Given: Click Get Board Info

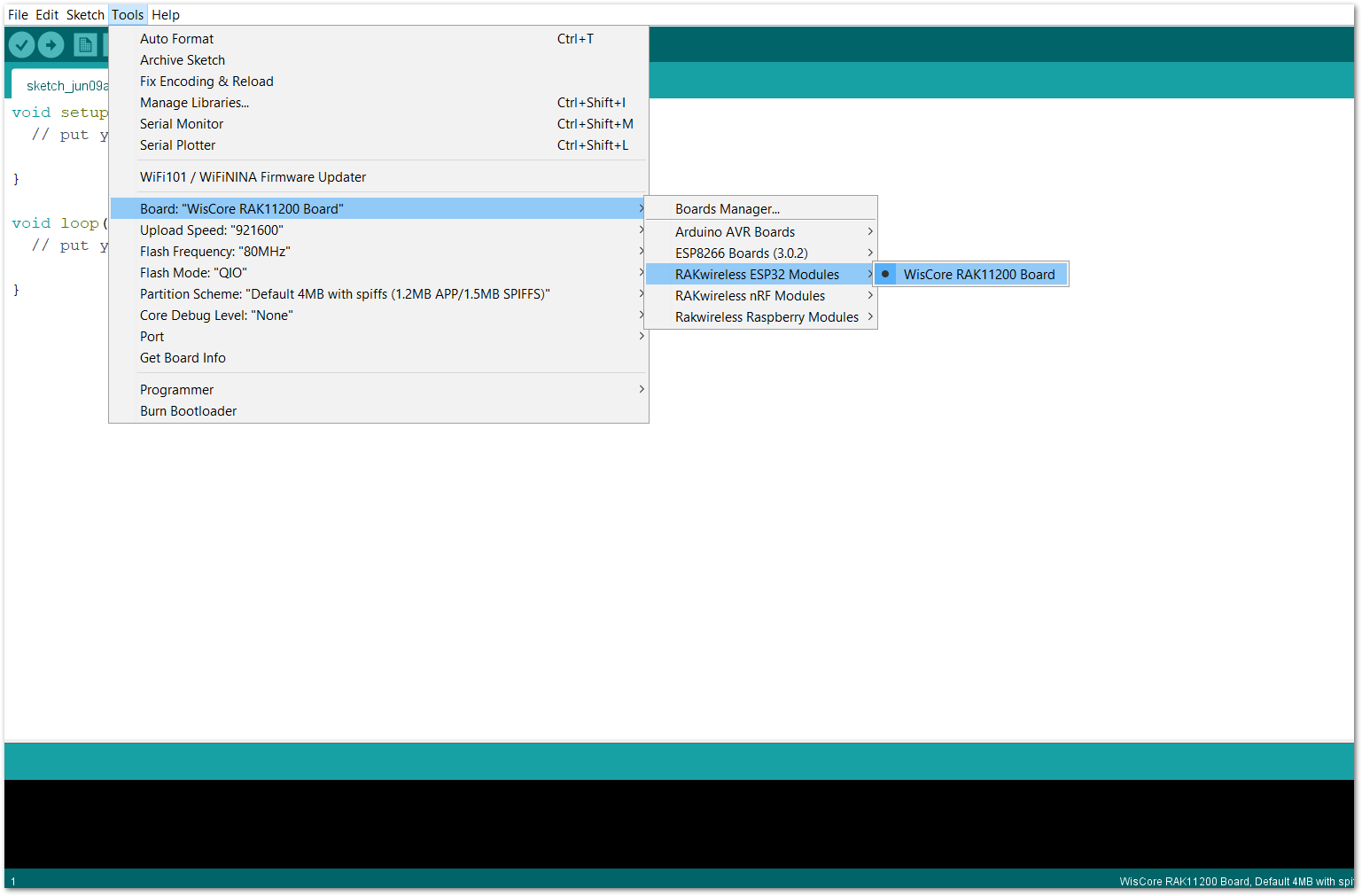Looking at the screenshot, I should pyautogui.click(x=379, y=358).
